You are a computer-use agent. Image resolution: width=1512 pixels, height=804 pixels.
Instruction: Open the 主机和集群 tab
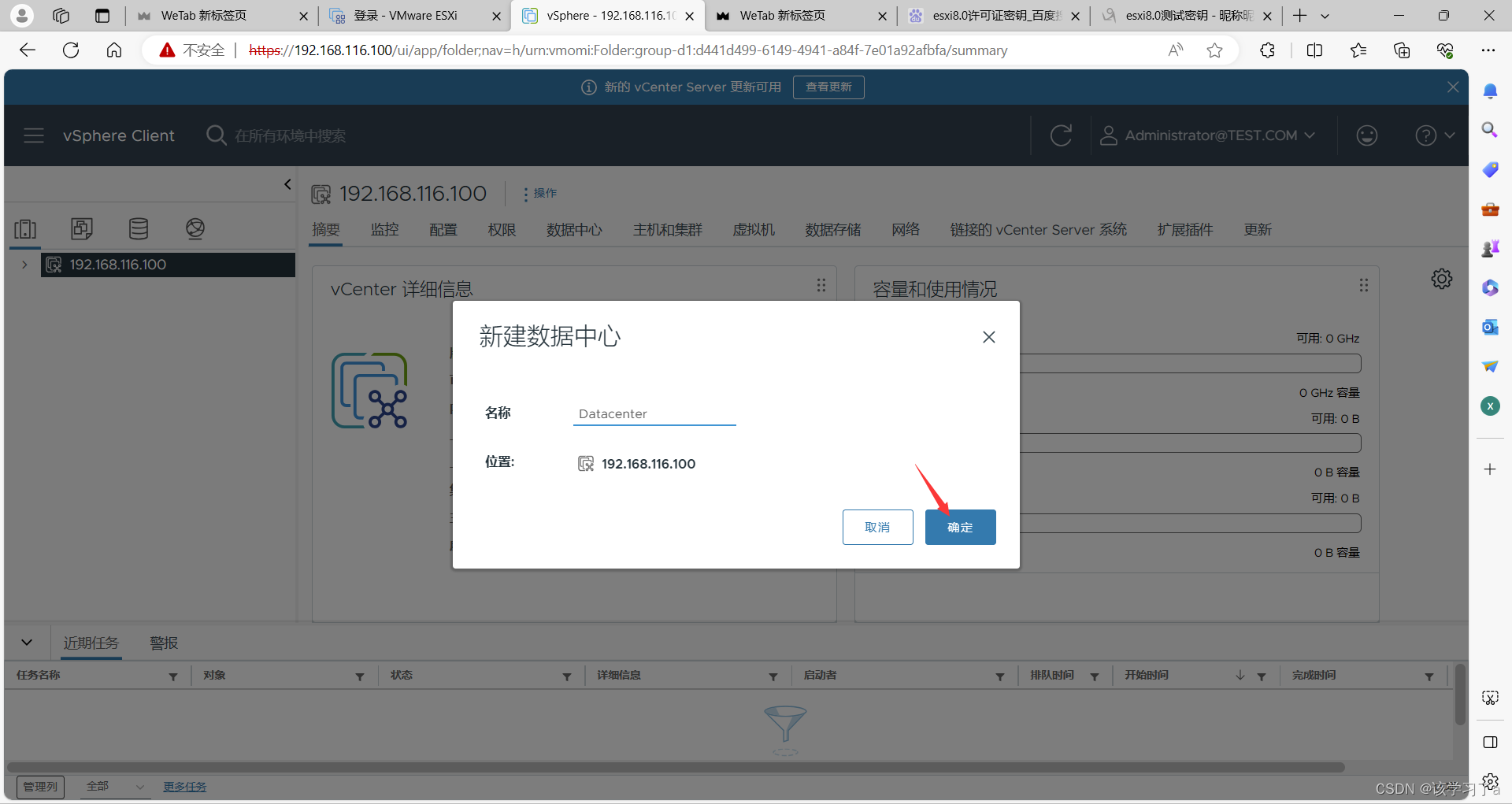click(x=668, y=230)
